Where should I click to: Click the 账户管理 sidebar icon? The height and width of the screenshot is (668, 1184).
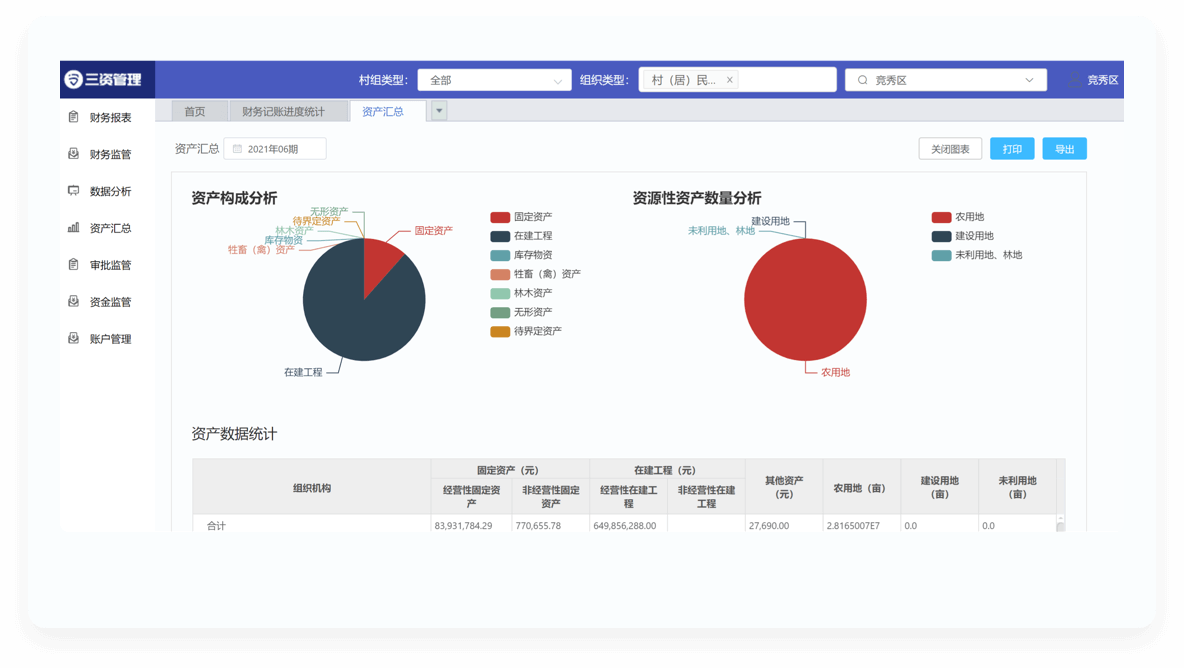73,339
